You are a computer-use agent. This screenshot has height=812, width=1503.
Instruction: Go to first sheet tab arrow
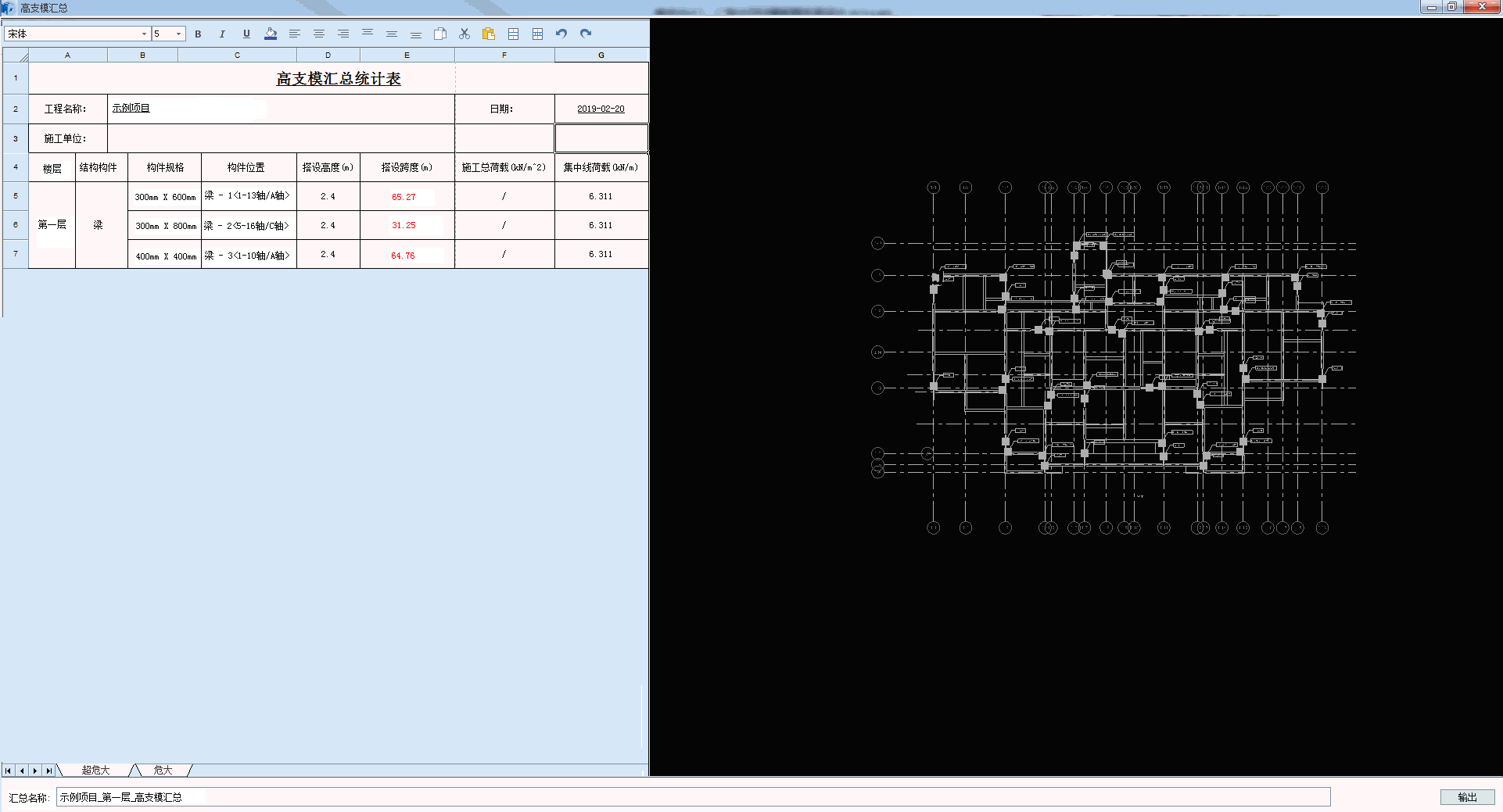point(9,771)
